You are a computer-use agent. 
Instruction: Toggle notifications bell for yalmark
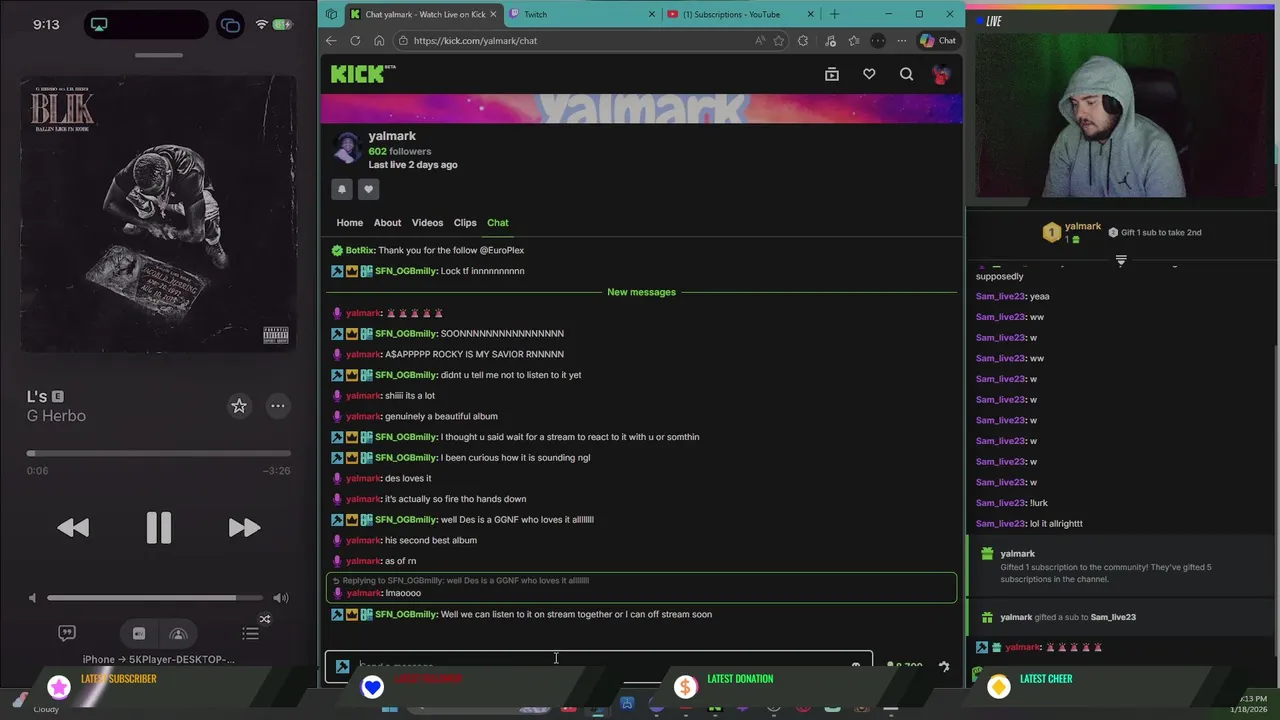click(342, 189)
